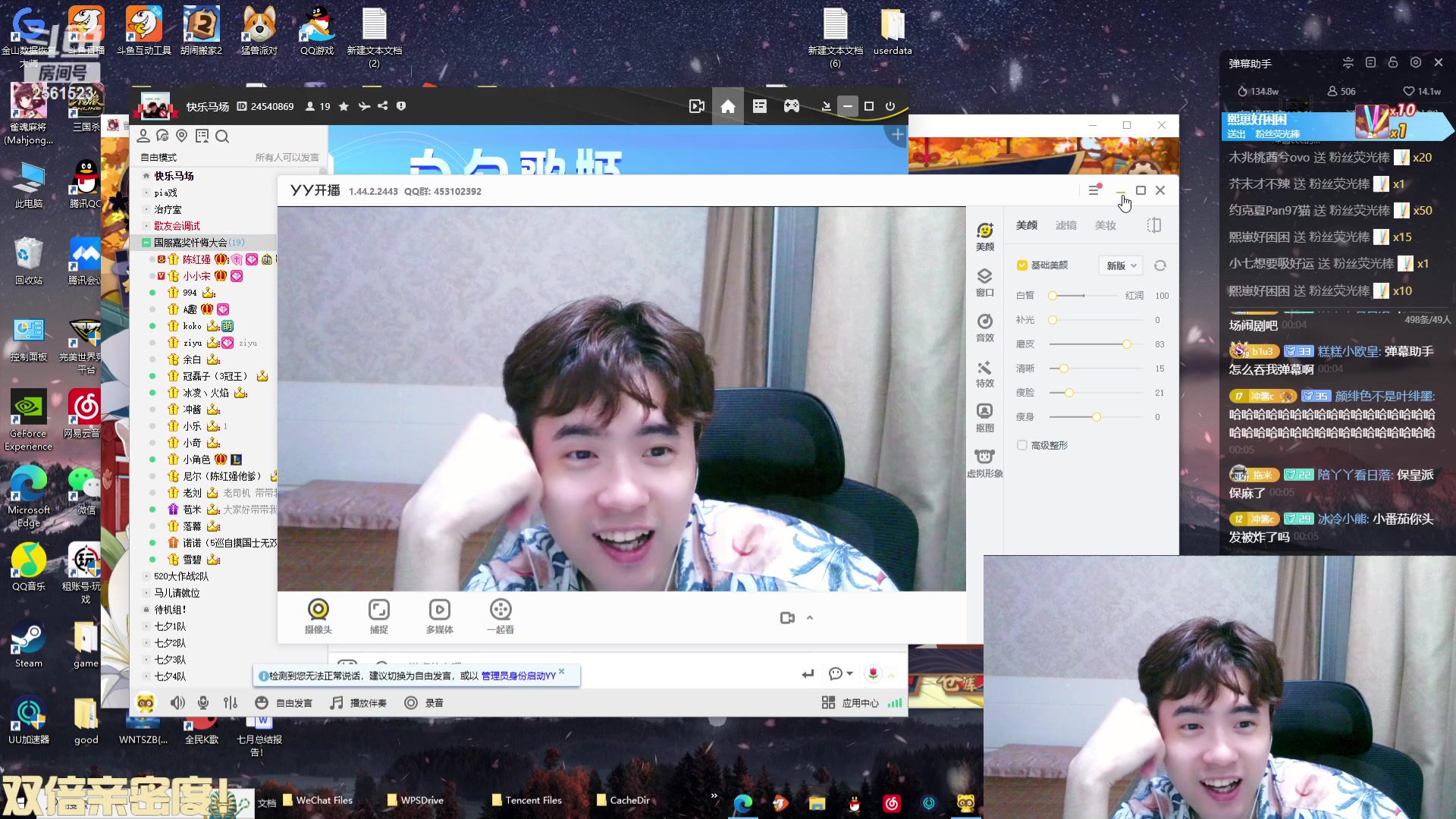Enable the 高级整形 checkbox

coord(1022,445)
